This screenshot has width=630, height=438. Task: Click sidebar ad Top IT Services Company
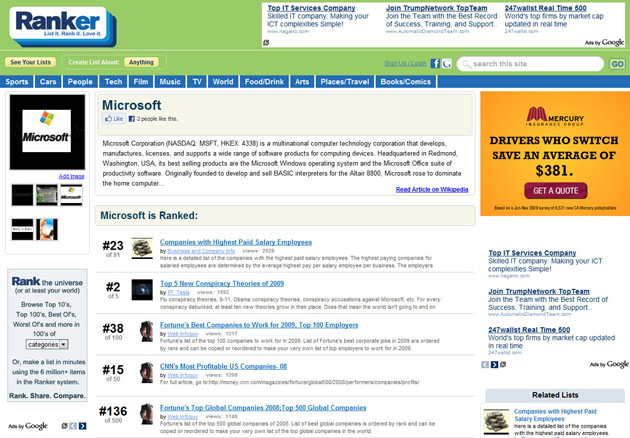pyautogui.click(x=532, y=253)
